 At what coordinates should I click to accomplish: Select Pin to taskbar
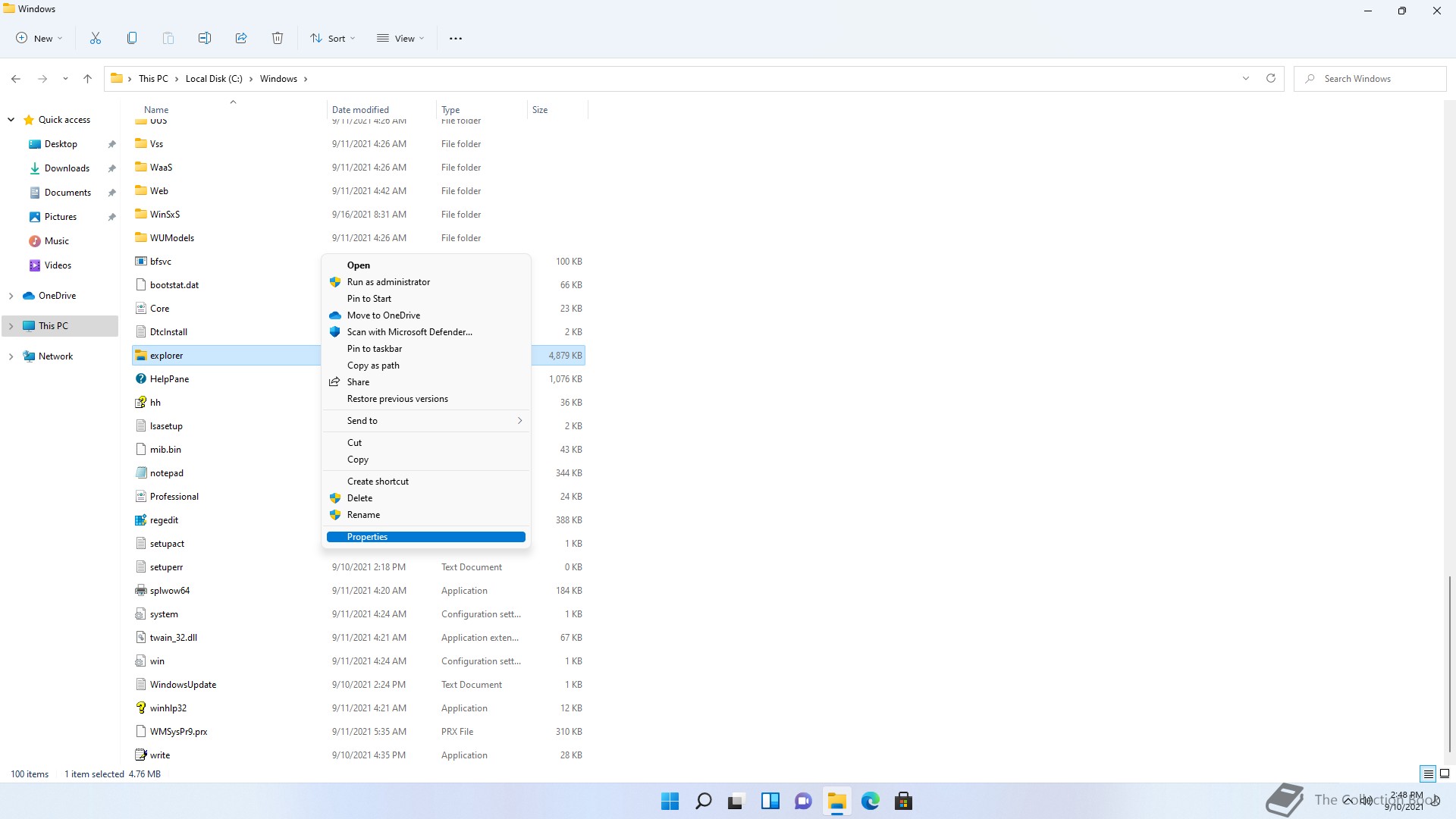[426, 349]
